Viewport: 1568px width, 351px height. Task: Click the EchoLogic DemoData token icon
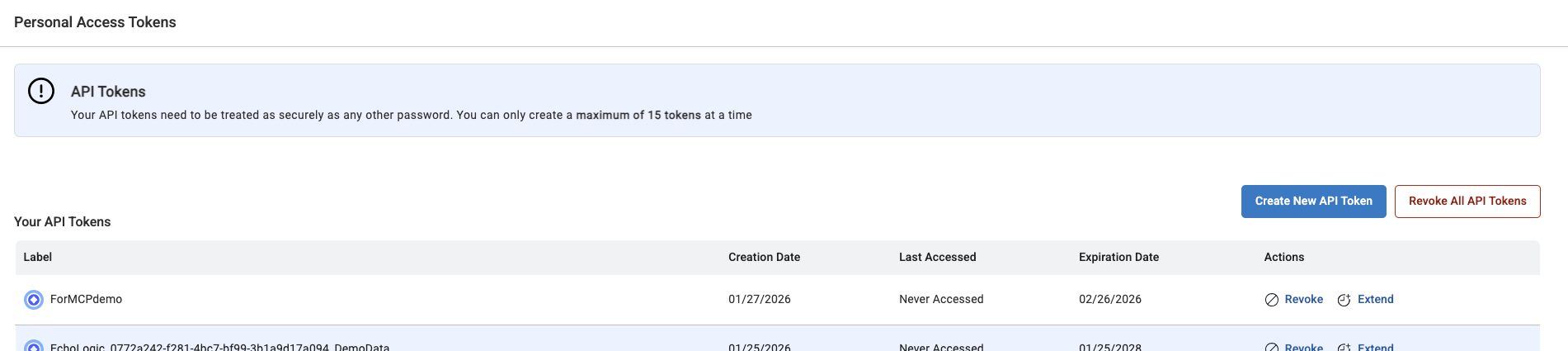(x=34, y=346)
